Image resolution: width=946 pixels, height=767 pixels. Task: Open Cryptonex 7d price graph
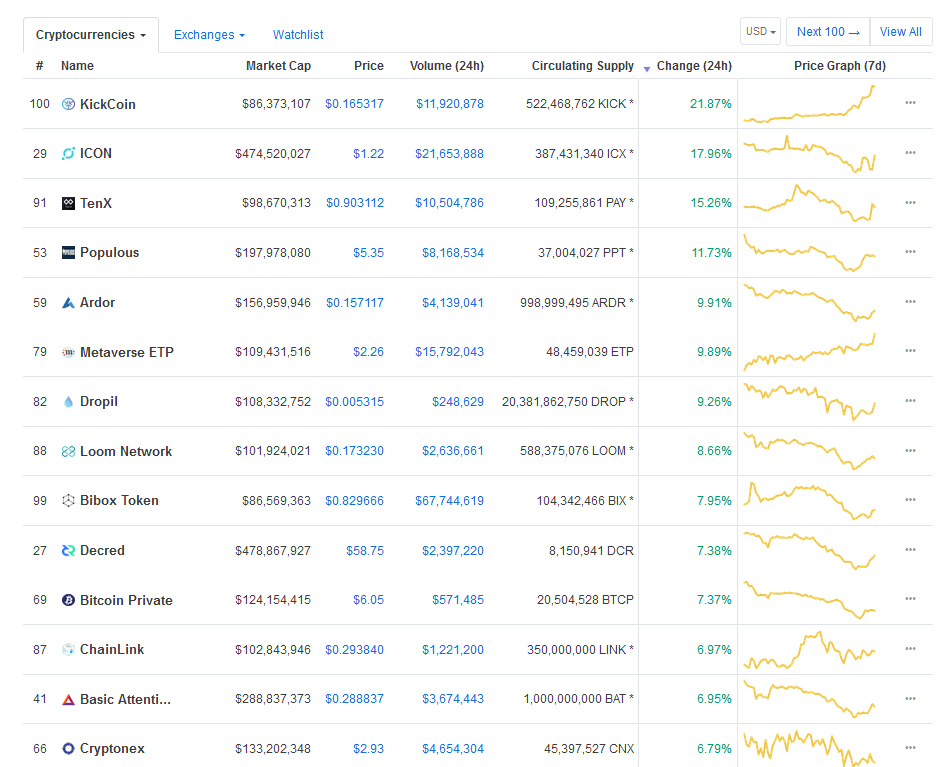coord(810,749)
